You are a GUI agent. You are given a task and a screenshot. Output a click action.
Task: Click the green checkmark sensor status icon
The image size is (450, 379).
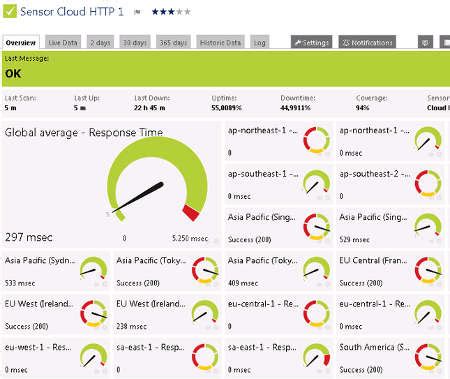pos(9,11)
